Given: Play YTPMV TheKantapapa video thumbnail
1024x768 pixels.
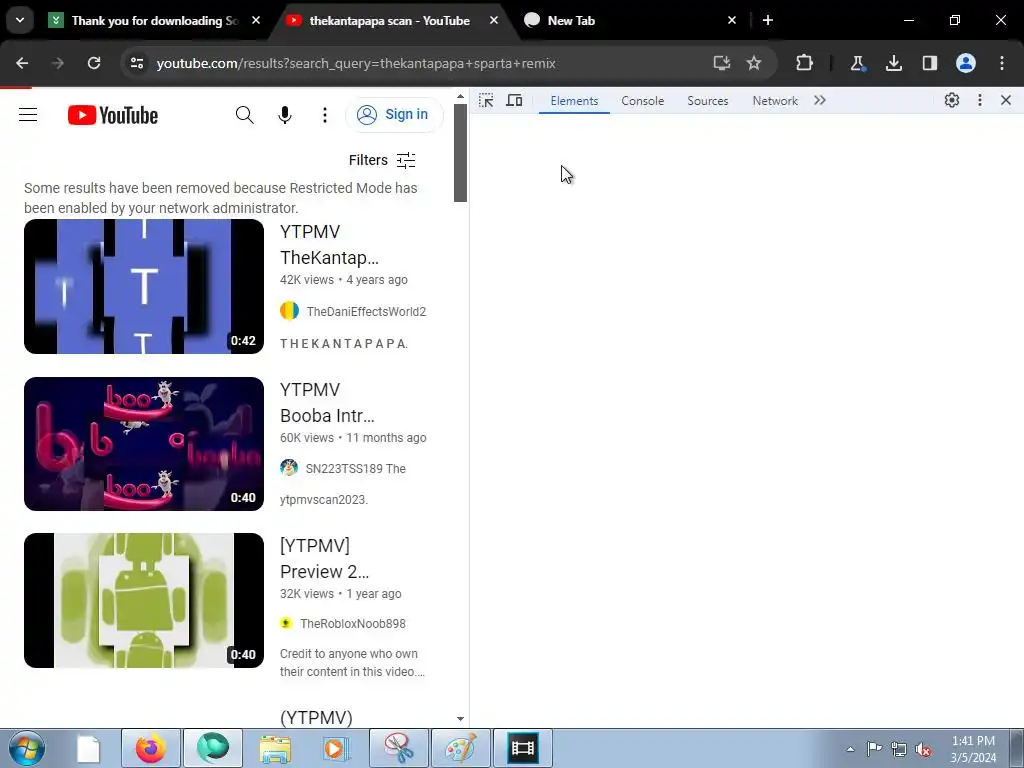Looking at the screenshot, I should [x=144, y=287].
